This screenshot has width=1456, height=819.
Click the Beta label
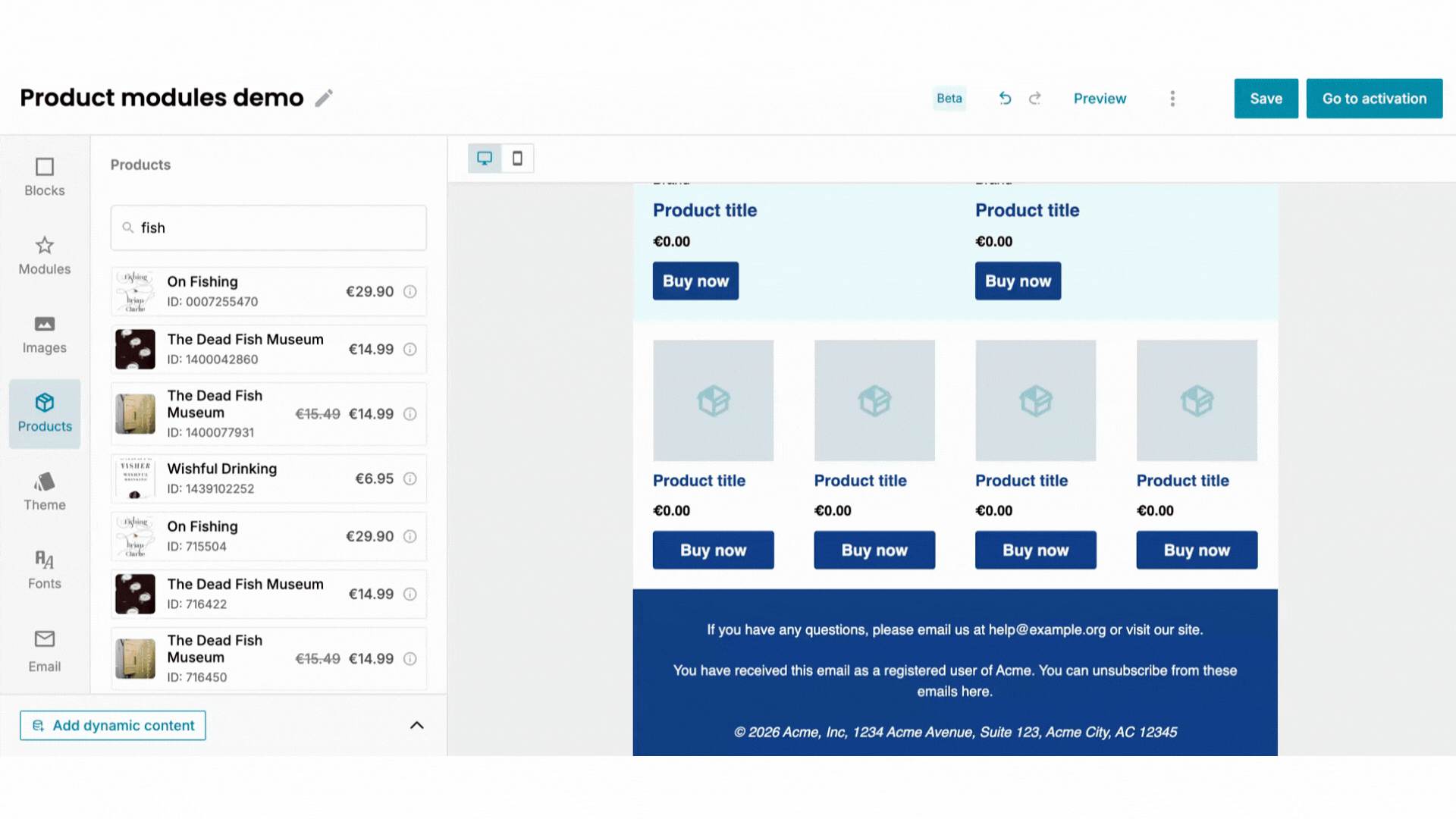(x=949, y=98)
